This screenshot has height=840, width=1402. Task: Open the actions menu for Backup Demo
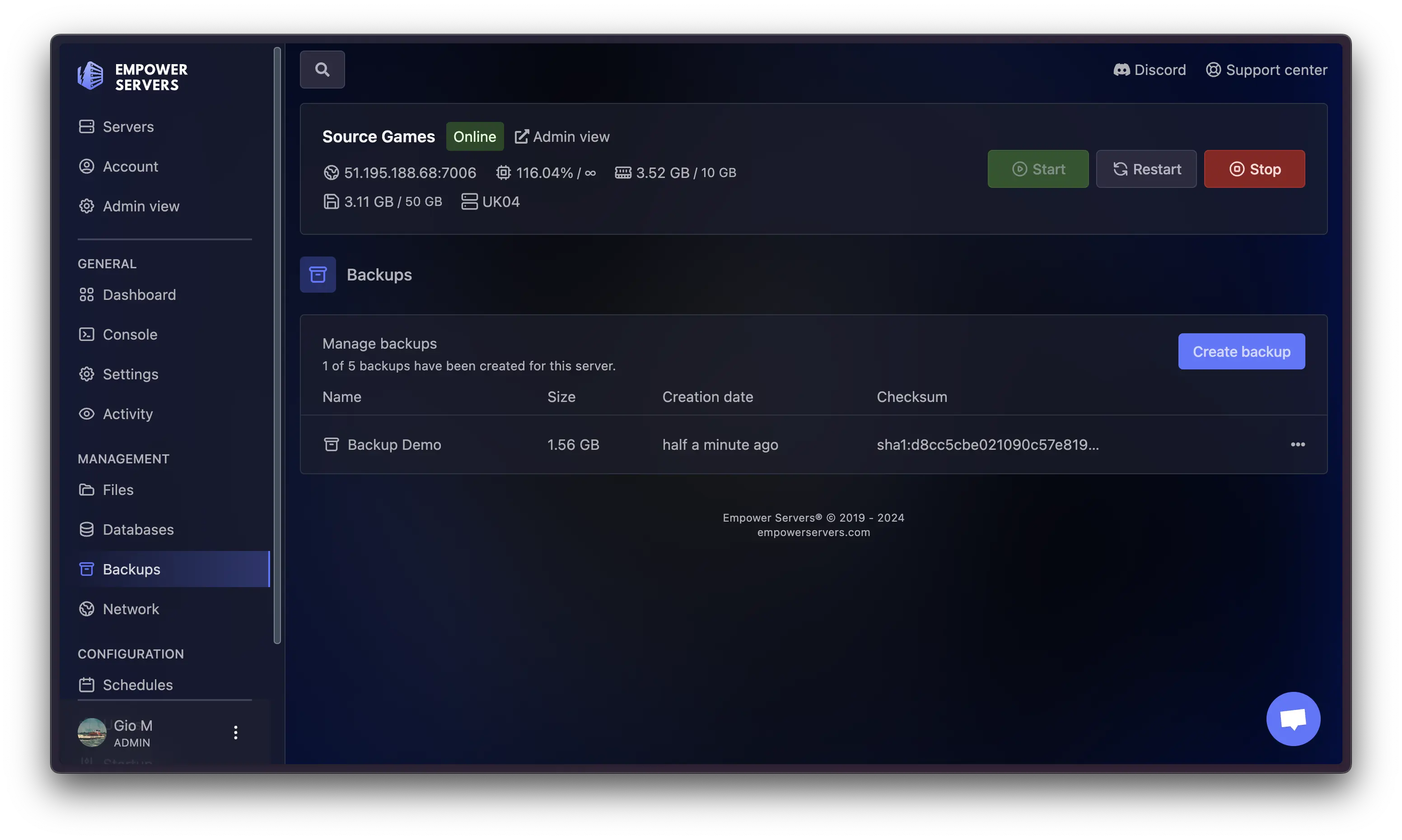pos(1298,444)
